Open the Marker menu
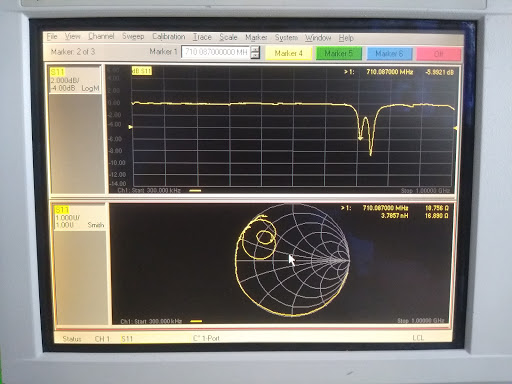Viewport: 512px width, 384px height. (256, 37)
